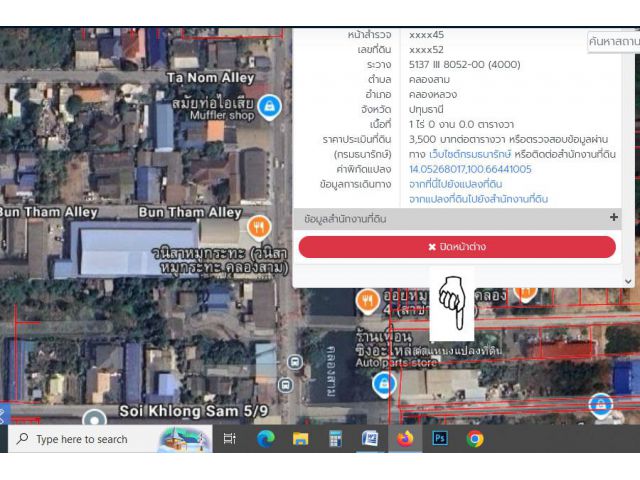This screenshot has width=640, height=480.
Task: Open Google Chrome from taskbar
Action: click(x=475, y=439)
